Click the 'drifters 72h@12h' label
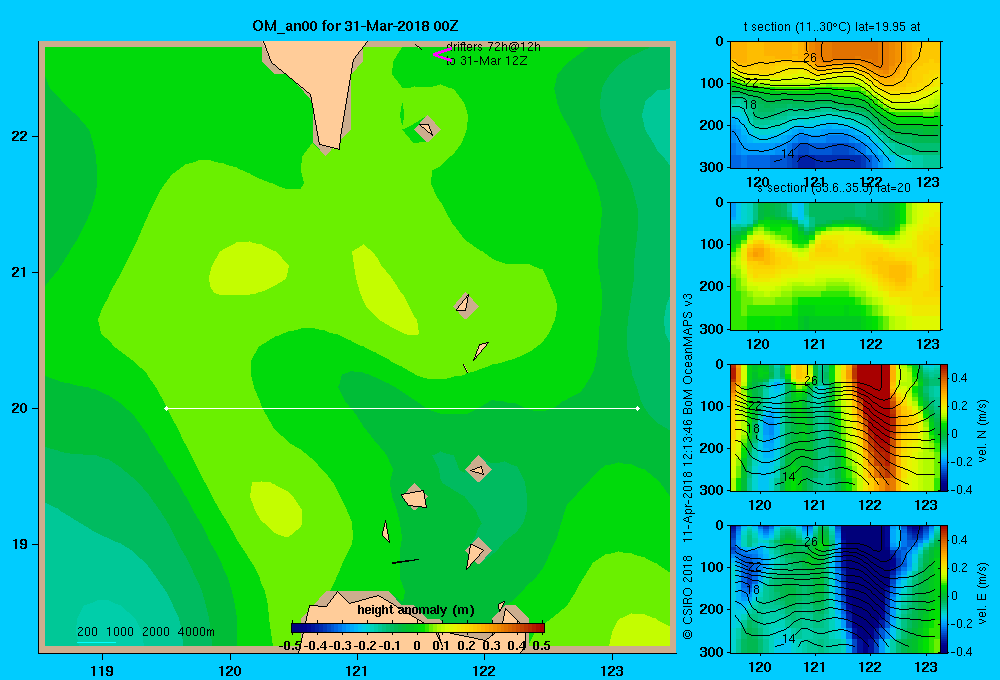 (x=493, y=47)
